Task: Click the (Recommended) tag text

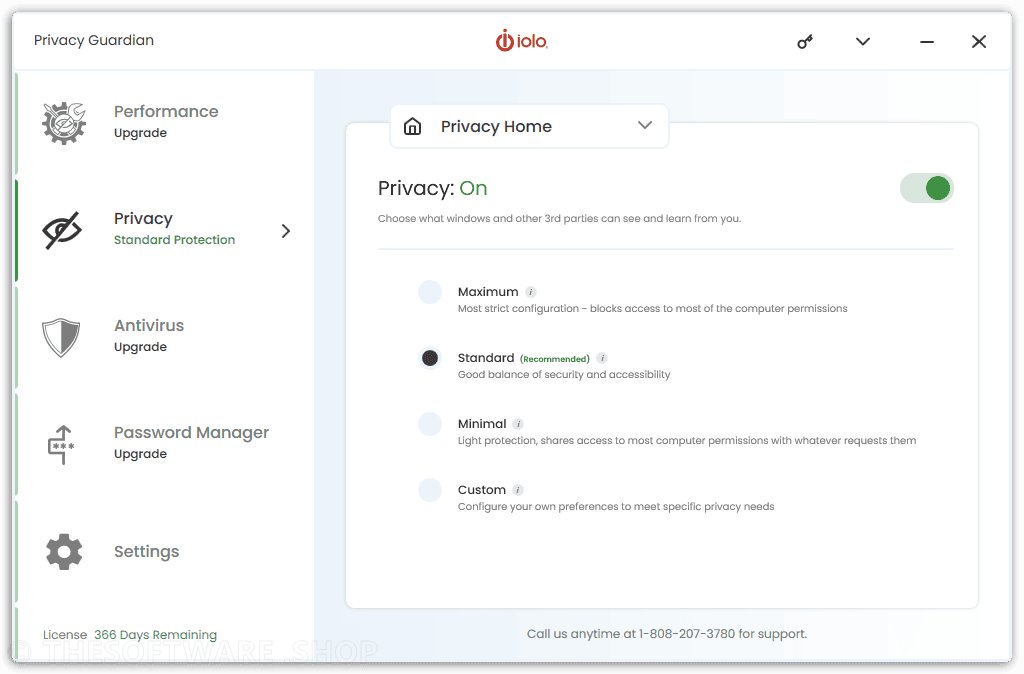Action: point(554,359)
